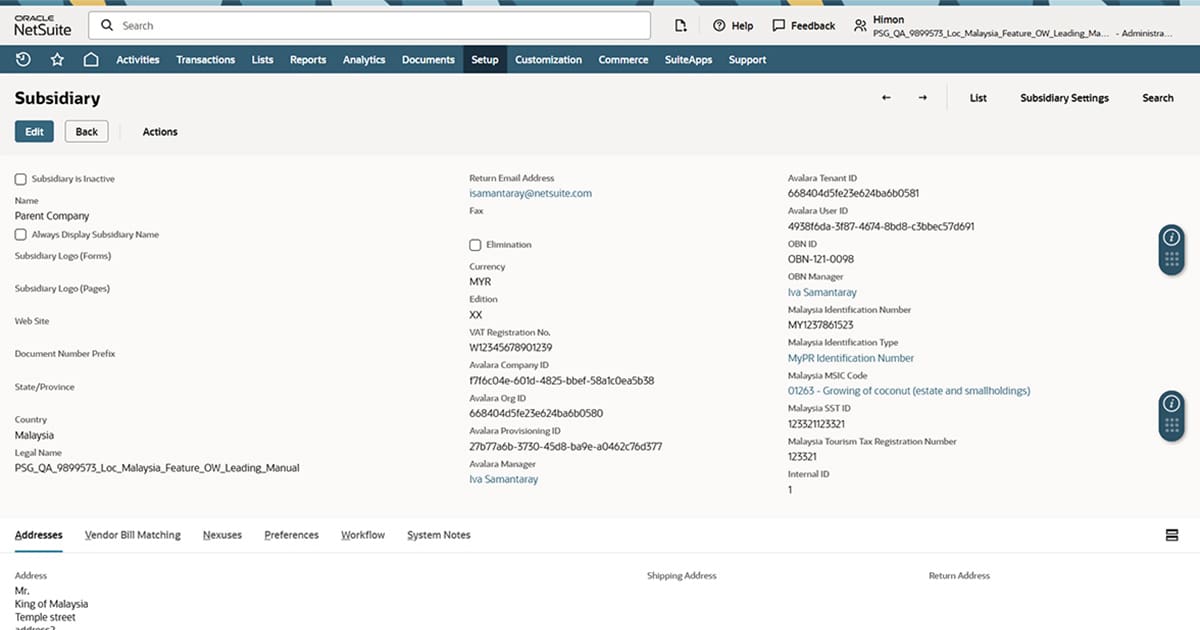Switch to the Nexuses subtab
The height and width of the screenshot is (630, 1200).
point(222,535)
